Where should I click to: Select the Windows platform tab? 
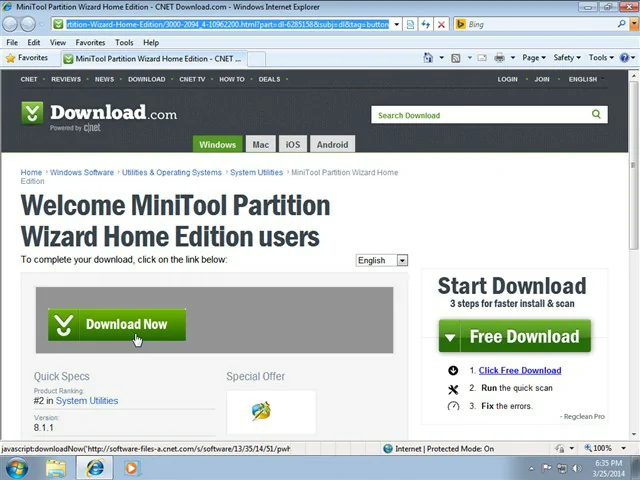tap(217, 144)
